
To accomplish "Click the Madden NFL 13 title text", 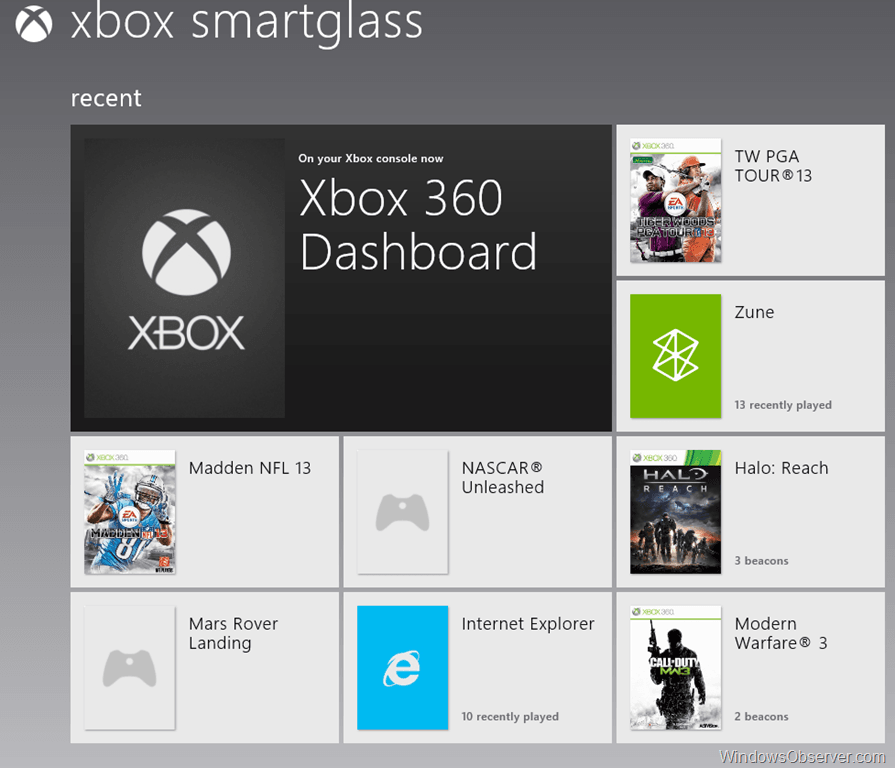I will [250, 467].
